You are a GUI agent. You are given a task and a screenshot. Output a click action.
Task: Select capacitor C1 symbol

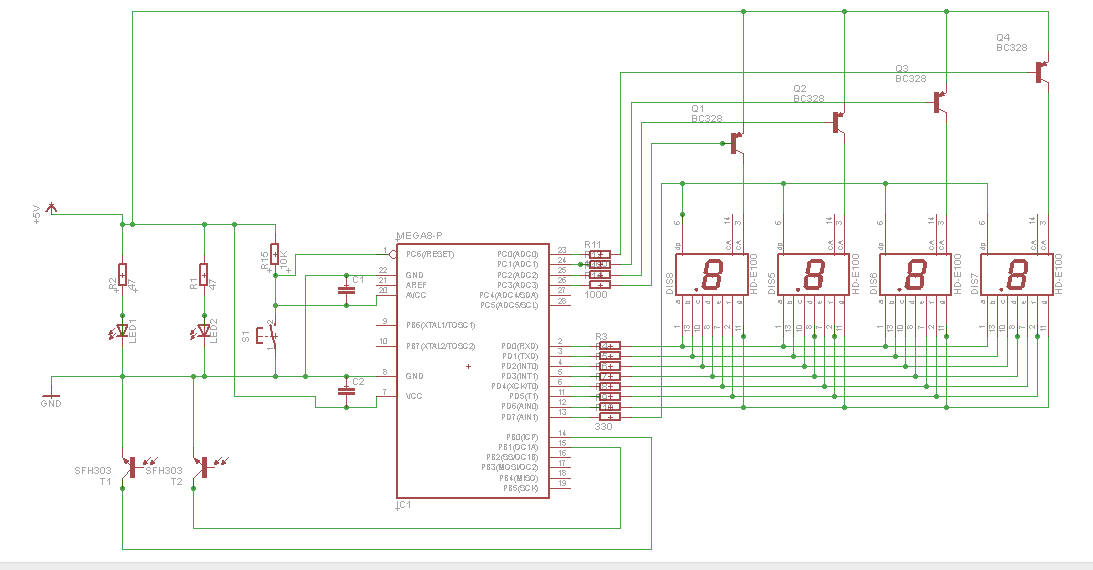346,289
